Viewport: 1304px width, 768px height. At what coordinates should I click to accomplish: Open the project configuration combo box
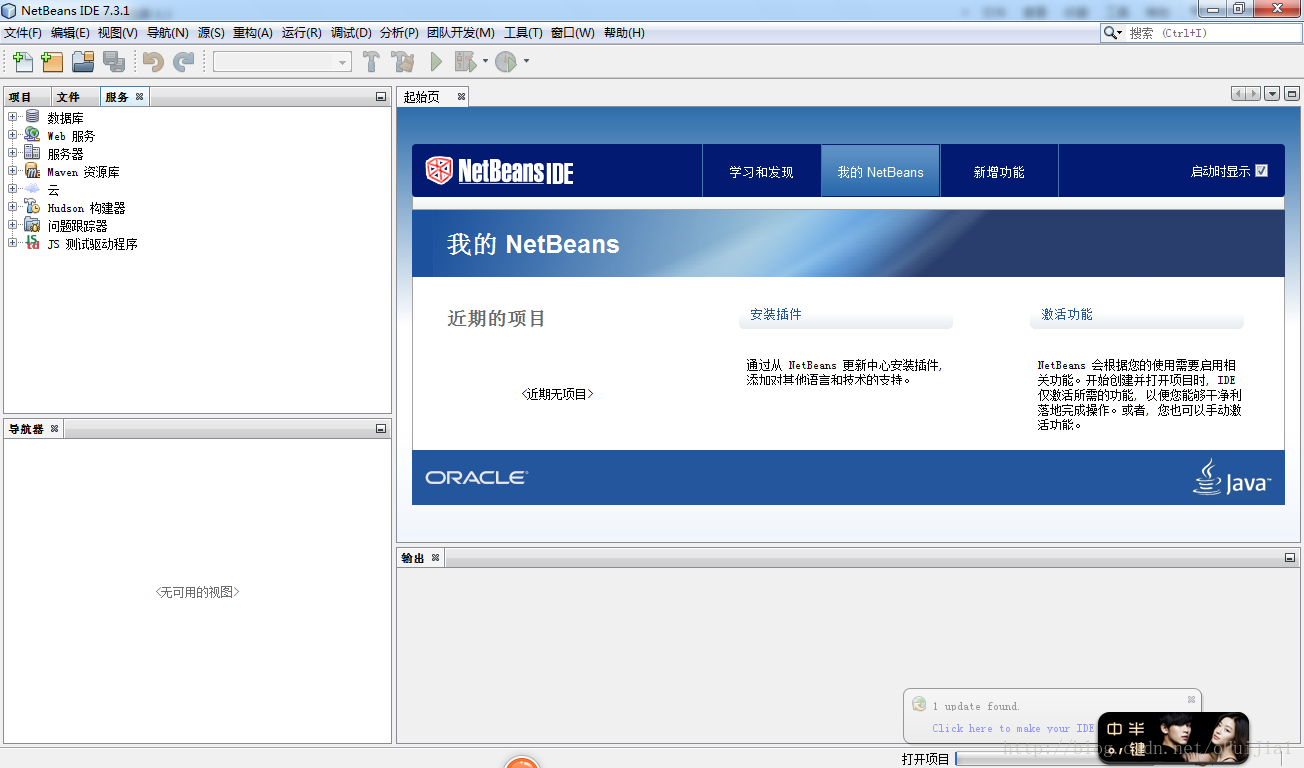point(282,62)
